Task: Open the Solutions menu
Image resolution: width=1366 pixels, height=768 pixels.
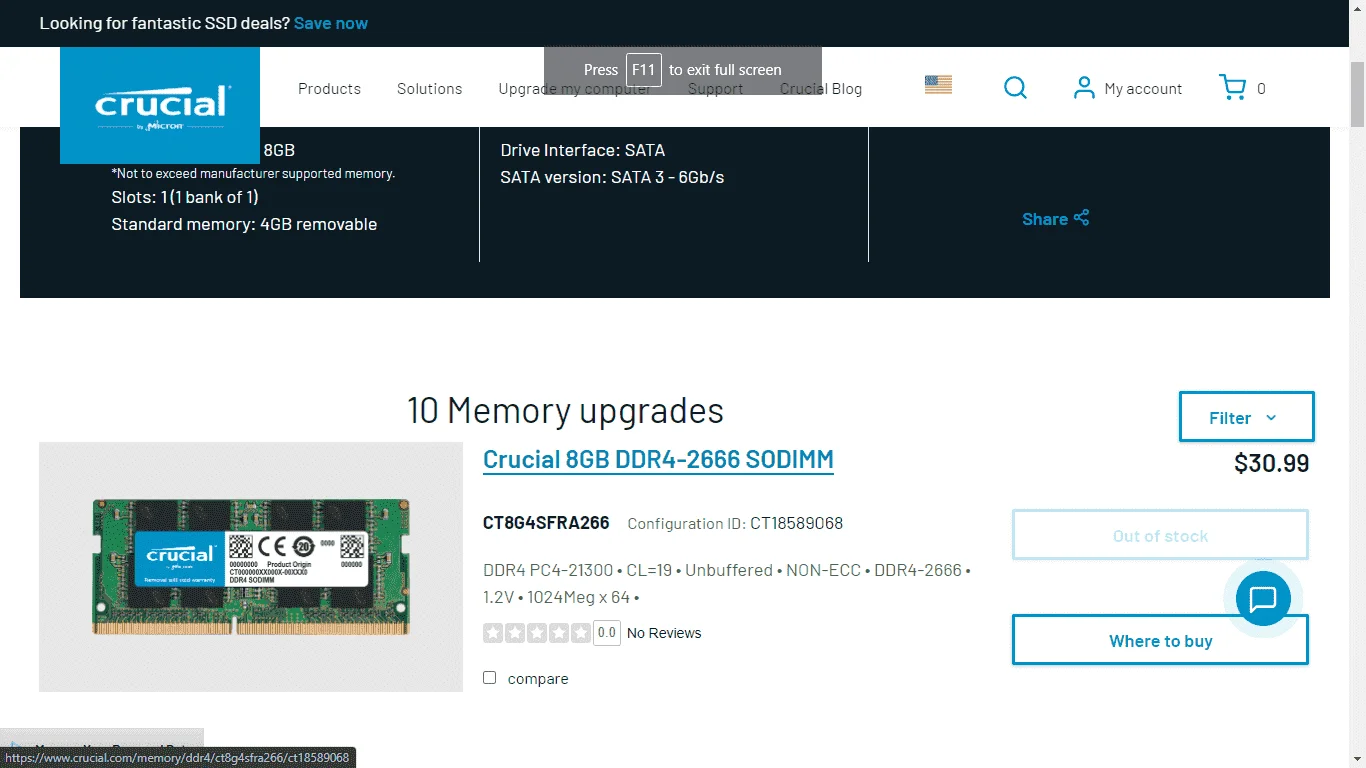Action: tap(429, 89)
